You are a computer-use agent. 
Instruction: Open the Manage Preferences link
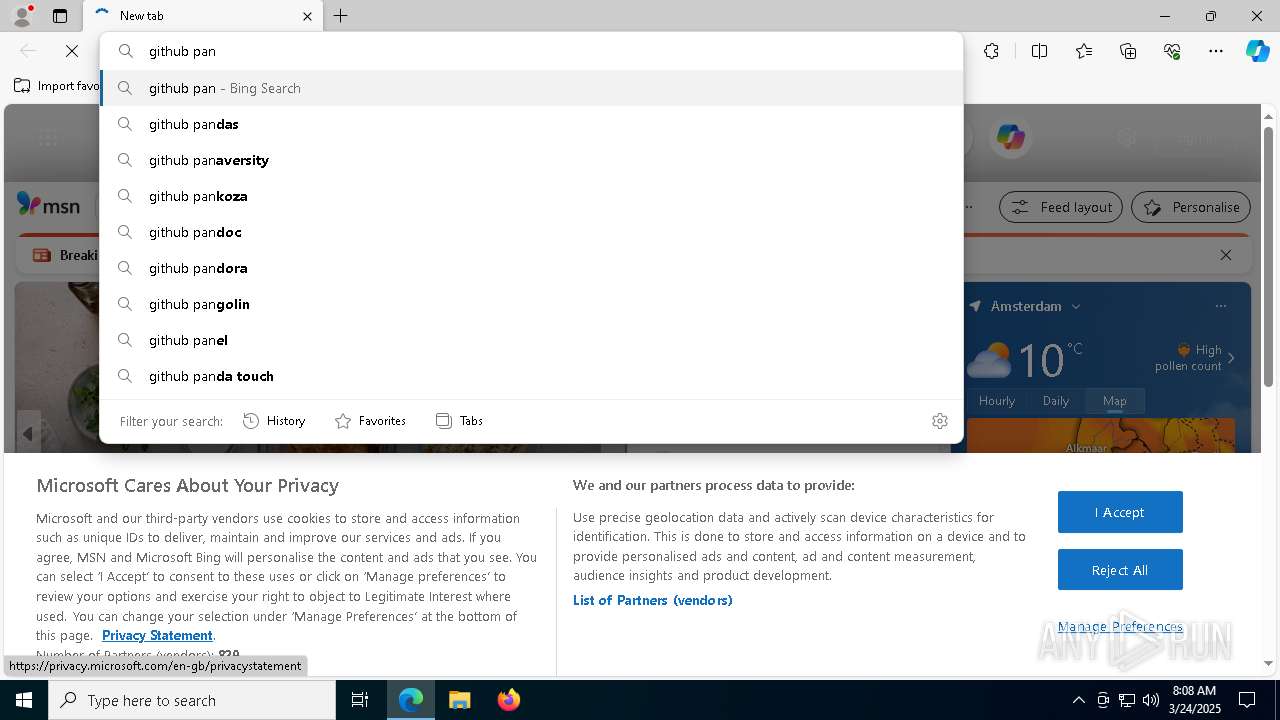click(1120, 626)
